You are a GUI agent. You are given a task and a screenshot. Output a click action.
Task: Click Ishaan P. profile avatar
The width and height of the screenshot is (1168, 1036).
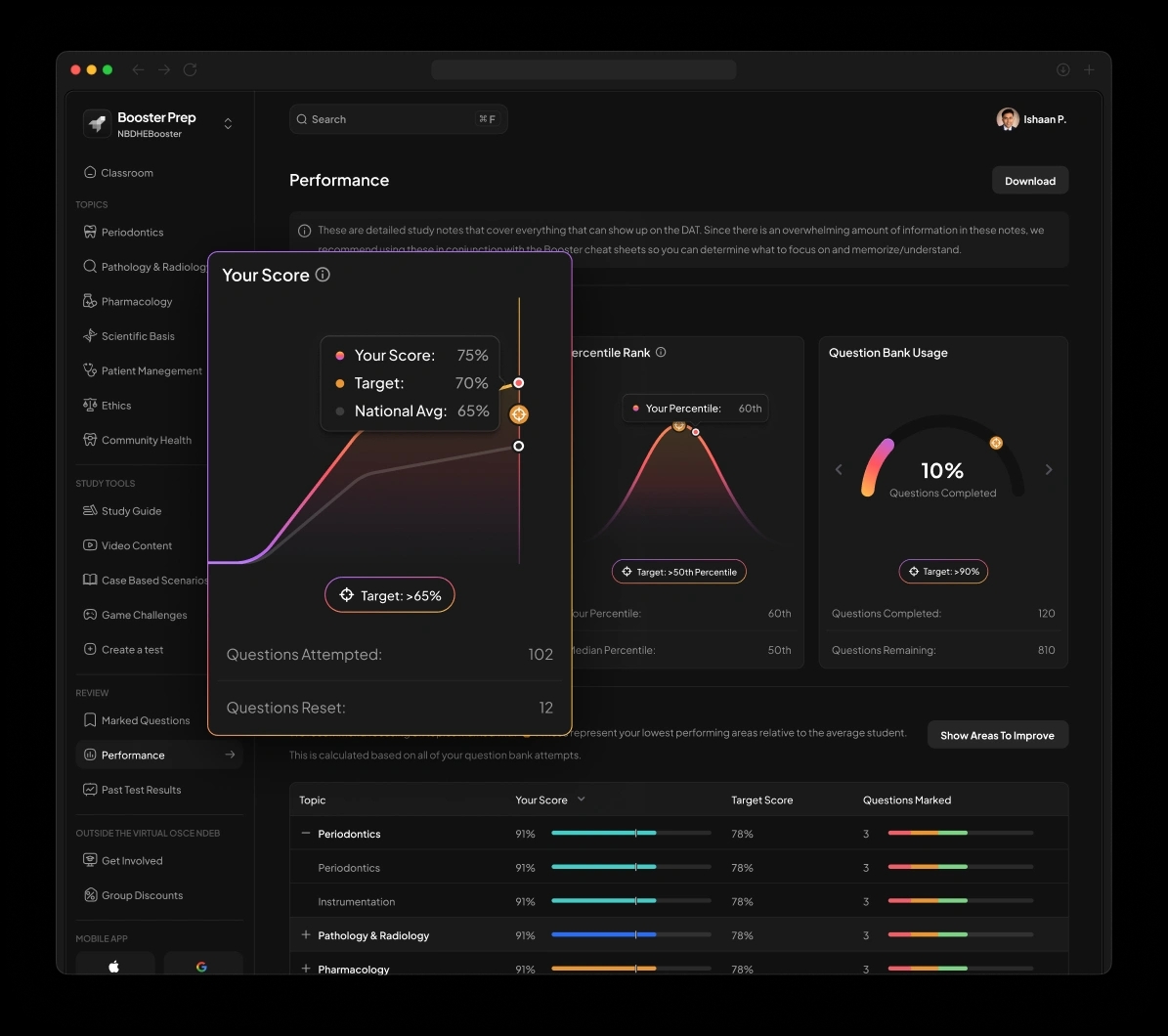[x=1008, y=119]
